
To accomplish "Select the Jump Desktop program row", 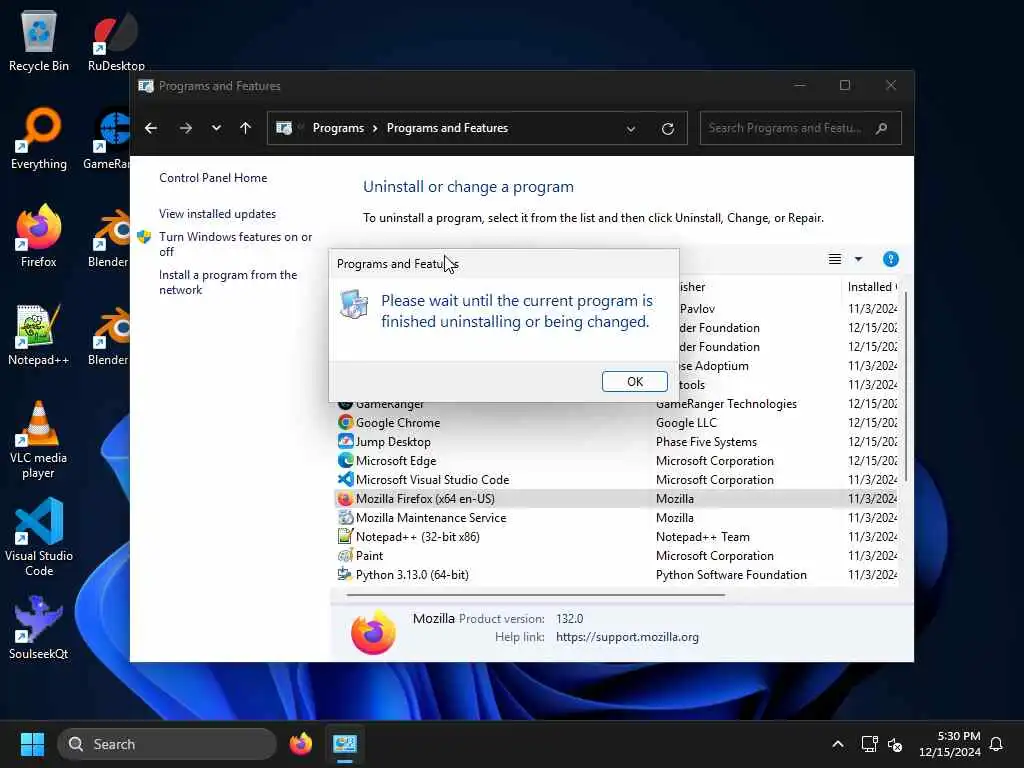I will coord(618,441).
